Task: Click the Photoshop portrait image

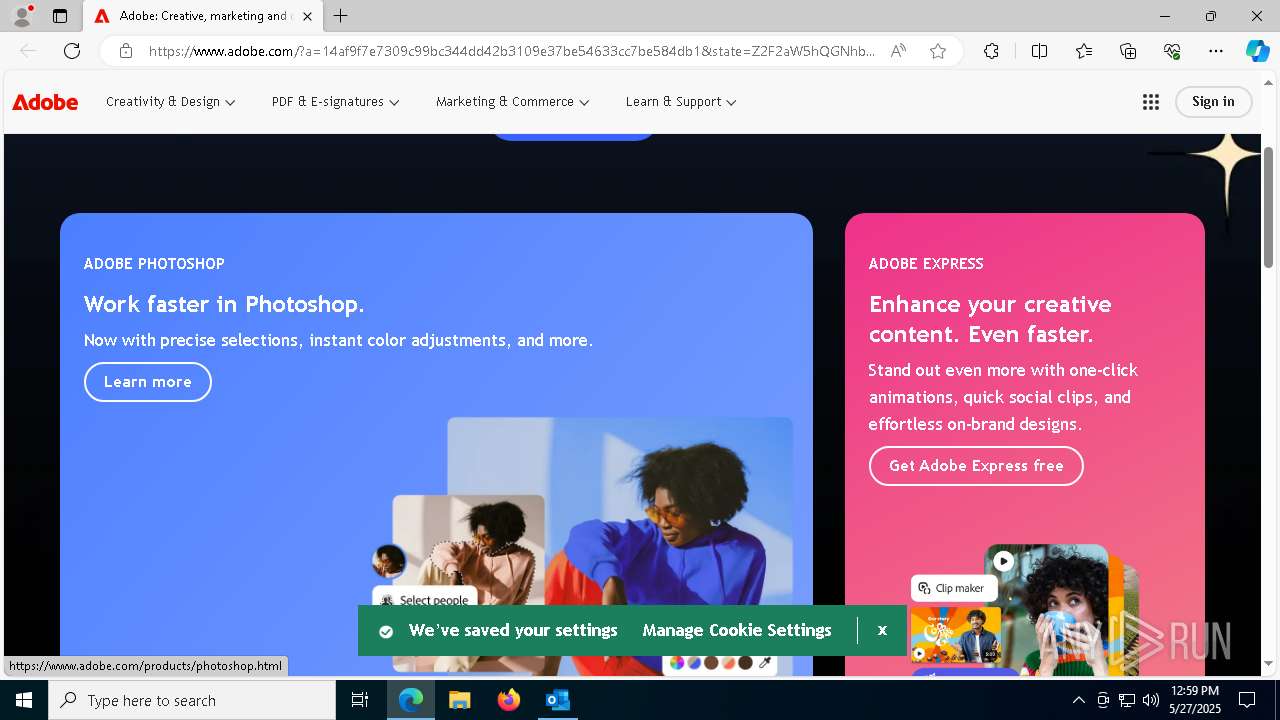Action: tap(620, 545)
